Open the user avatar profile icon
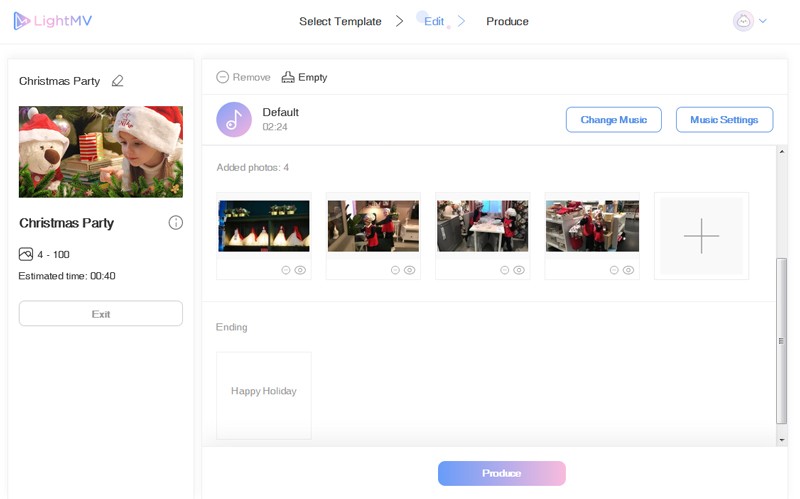Image resolution: width=800 pixels, height=499 pixels. pos(743,21)
